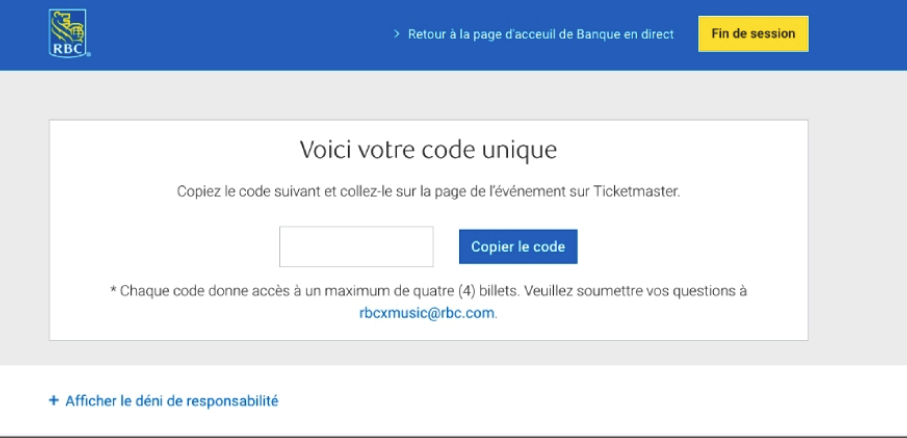
Task: Click inside the unique code input field
Action: pos(356,247)
